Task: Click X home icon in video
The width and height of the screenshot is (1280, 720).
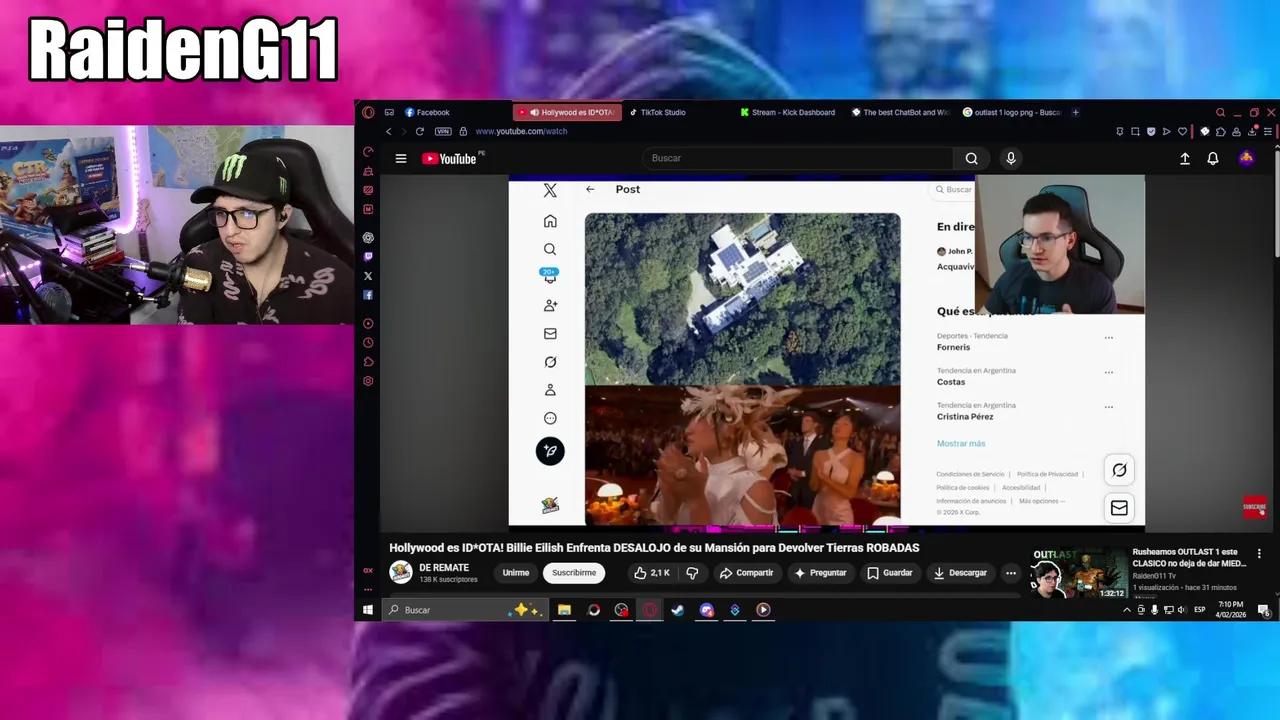Action: [550, 221]
